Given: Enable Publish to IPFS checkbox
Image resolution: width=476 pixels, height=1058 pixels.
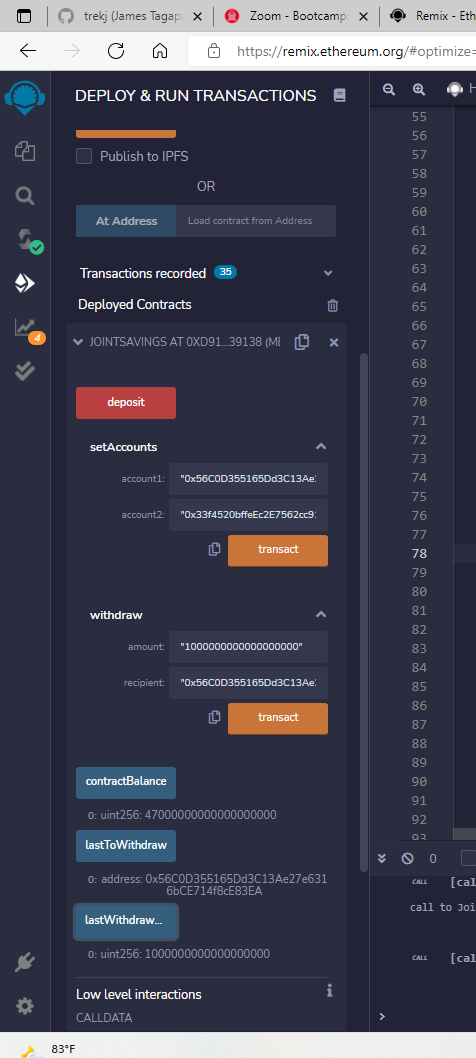Looking at the screenshot, I should [84, 157].
